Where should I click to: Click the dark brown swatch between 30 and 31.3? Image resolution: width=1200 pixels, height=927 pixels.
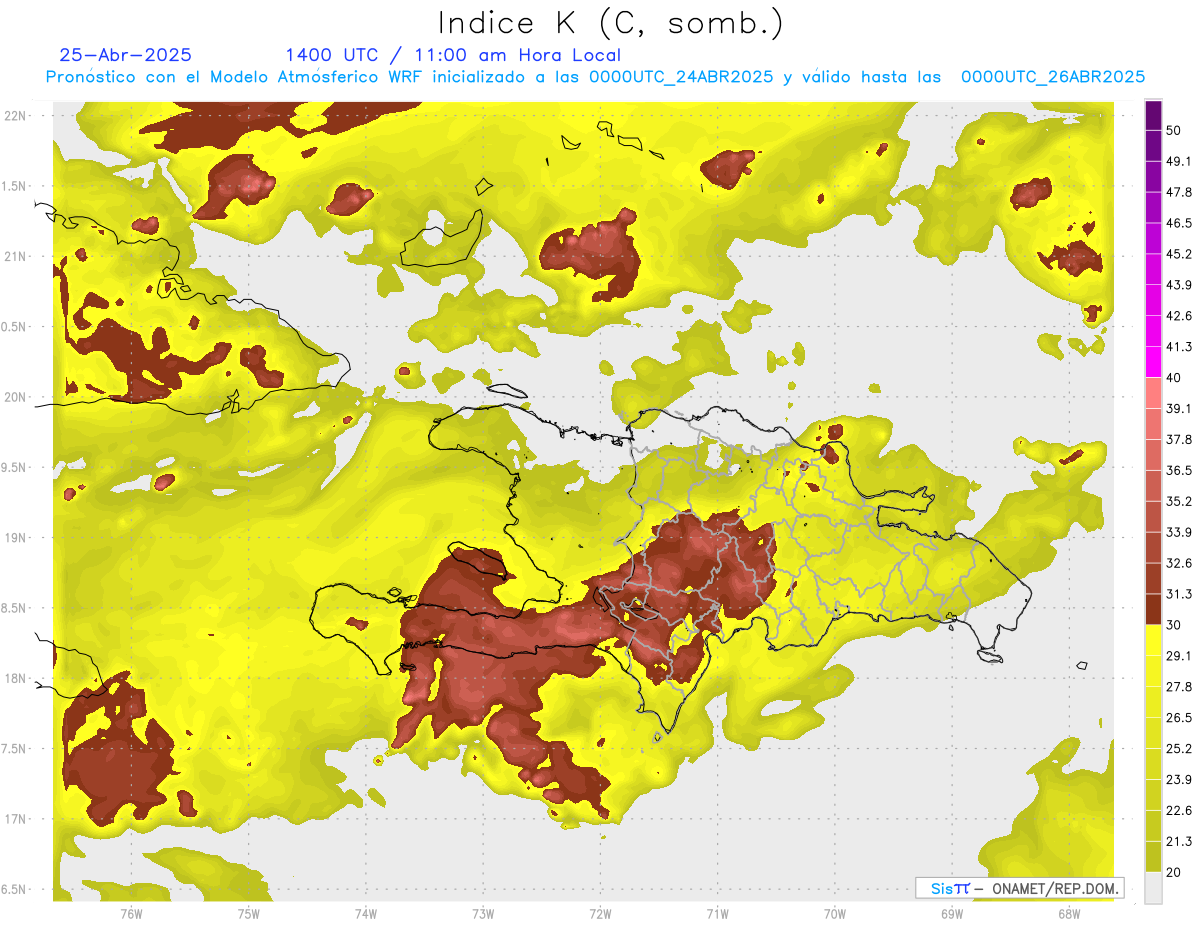point(1153,609)
